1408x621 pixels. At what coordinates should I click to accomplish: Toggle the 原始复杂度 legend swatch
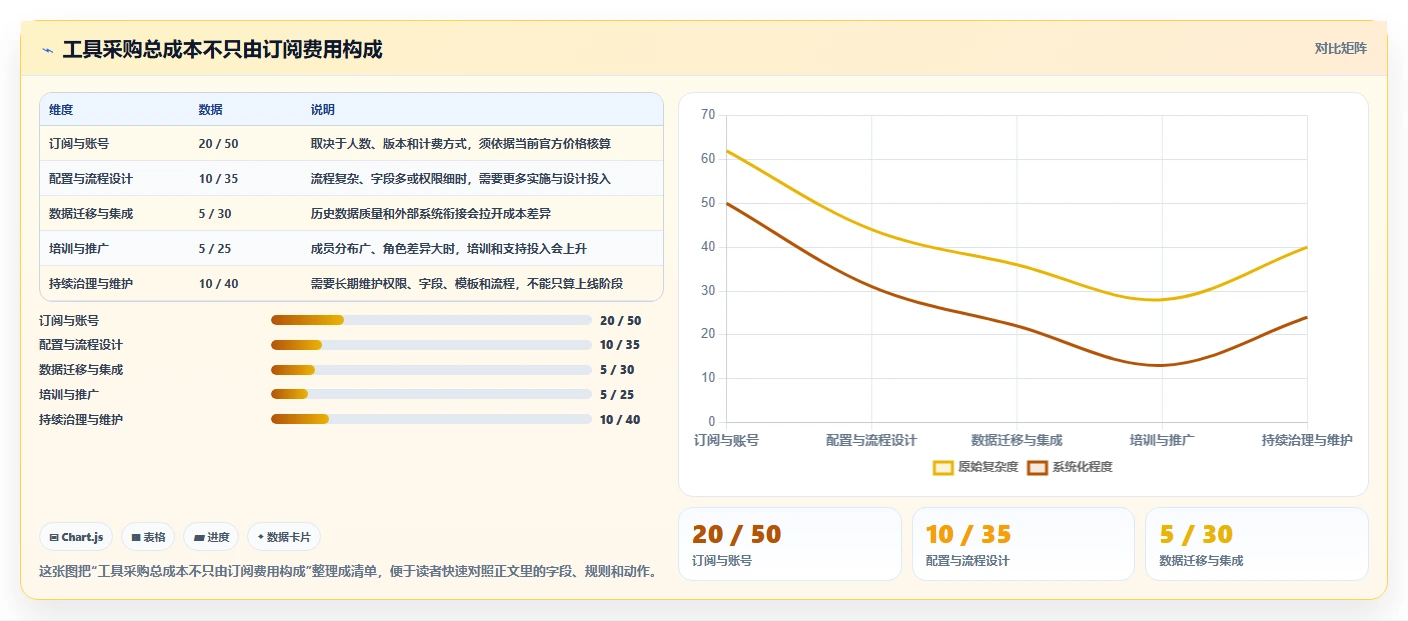(943, 467)
